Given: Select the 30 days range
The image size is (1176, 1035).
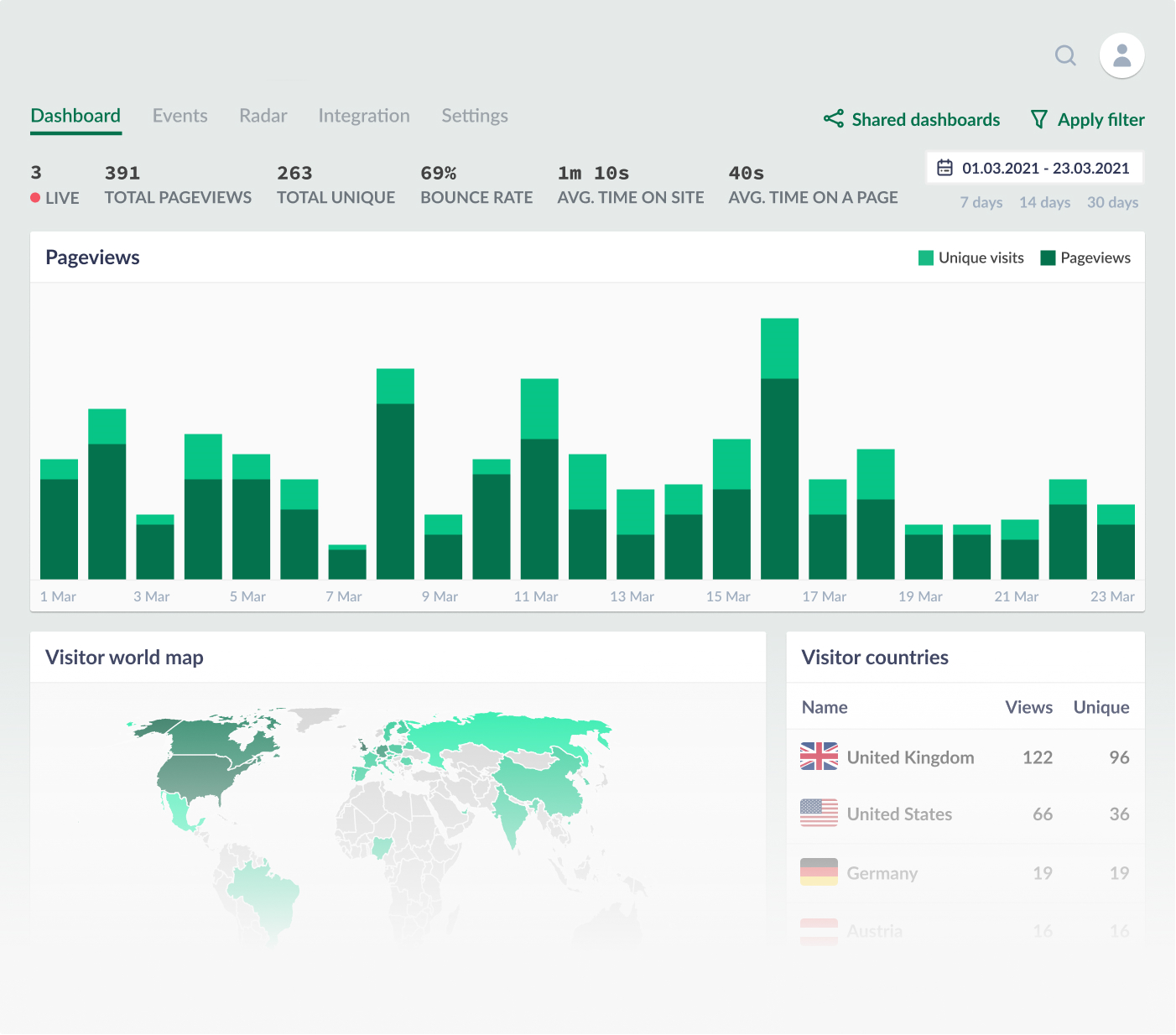Looking at the screenshot, I should coord(1113,202).
